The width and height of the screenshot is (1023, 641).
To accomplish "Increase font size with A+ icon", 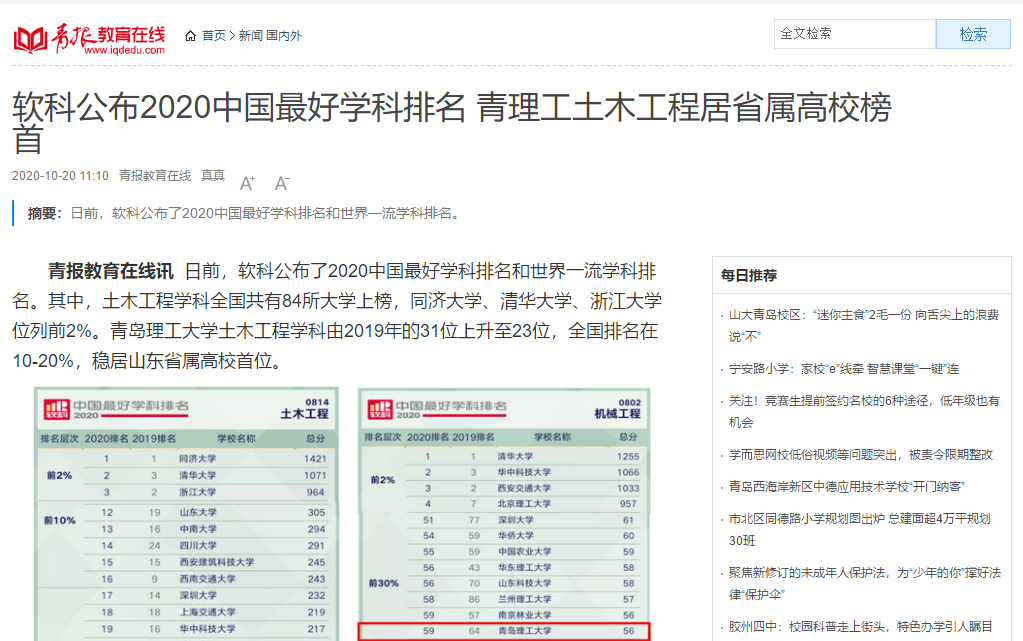I will pos(247,183).
